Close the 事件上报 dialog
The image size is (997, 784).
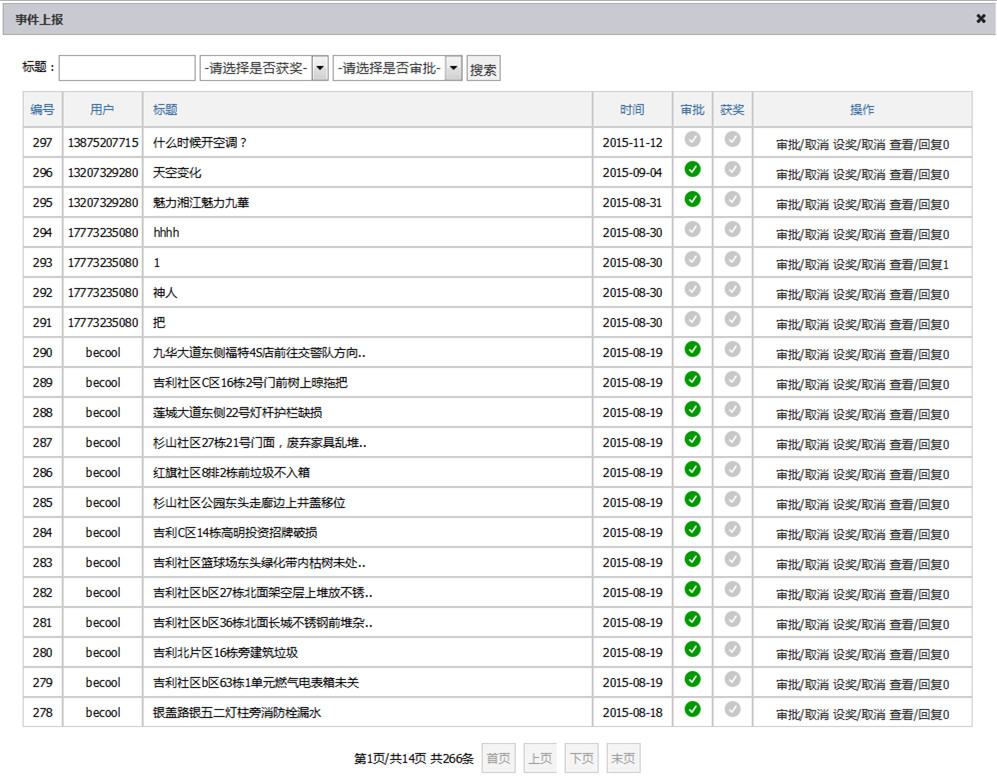(x=981, y=18)
